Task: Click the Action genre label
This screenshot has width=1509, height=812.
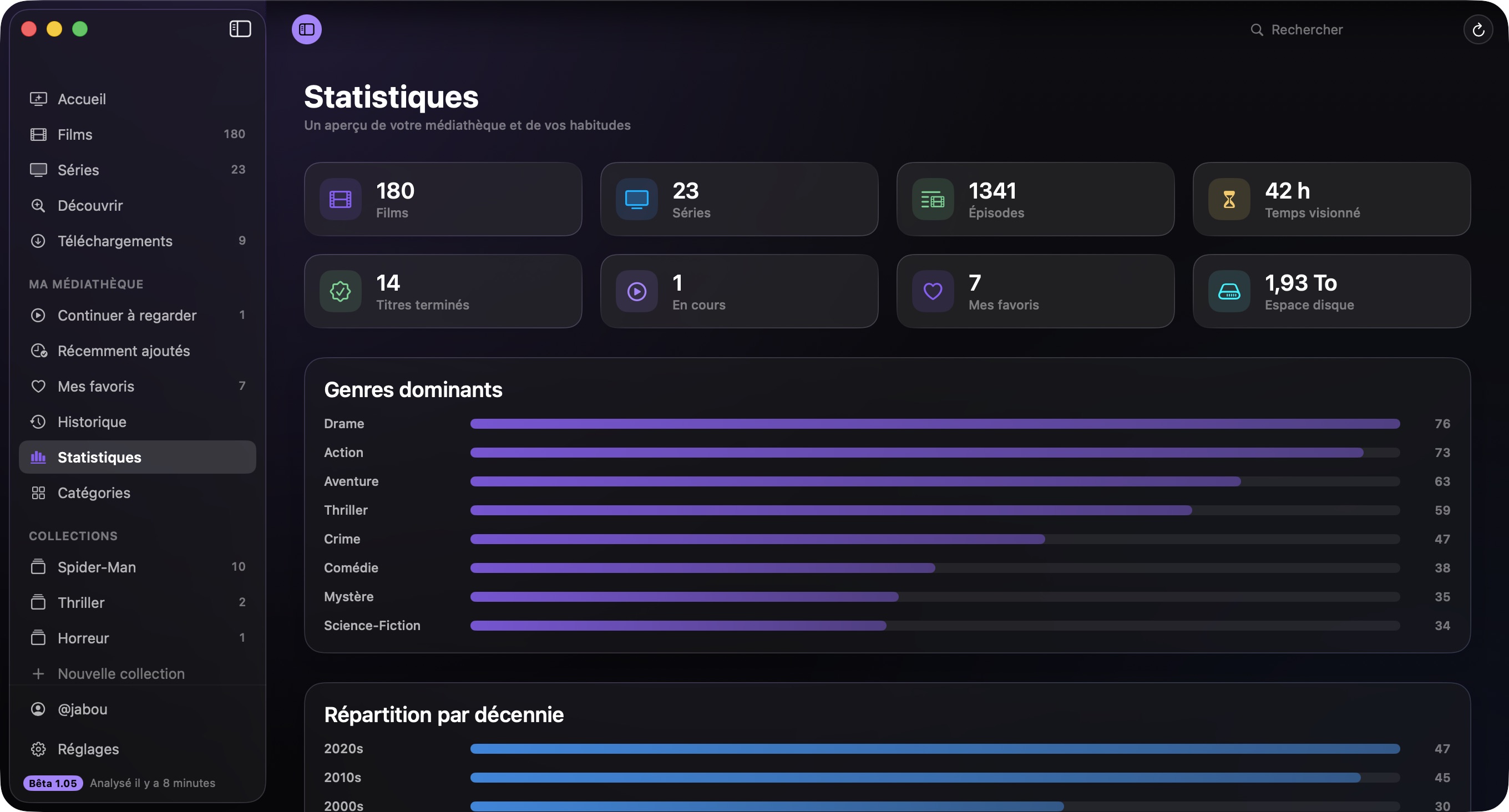Action: [344, 452]
